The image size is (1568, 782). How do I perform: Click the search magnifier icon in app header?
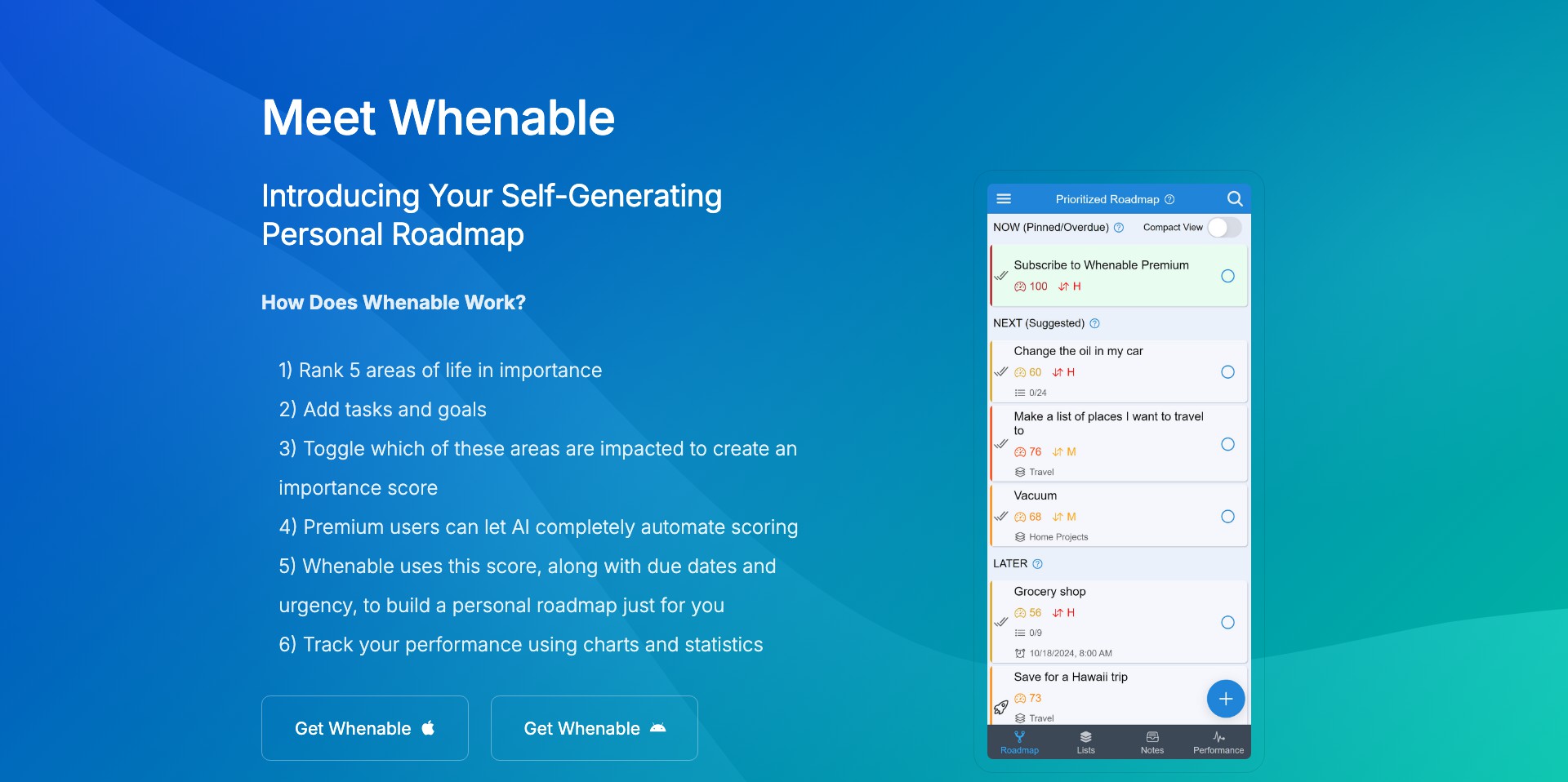[1234, 198]
